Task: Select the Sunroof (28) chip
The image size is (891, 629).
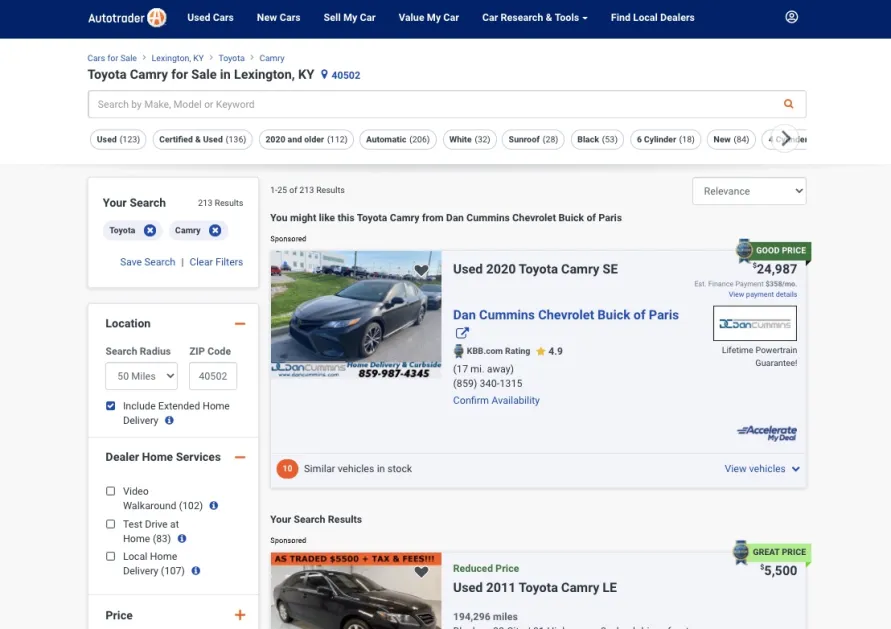Action: click(x=533, y=139)
